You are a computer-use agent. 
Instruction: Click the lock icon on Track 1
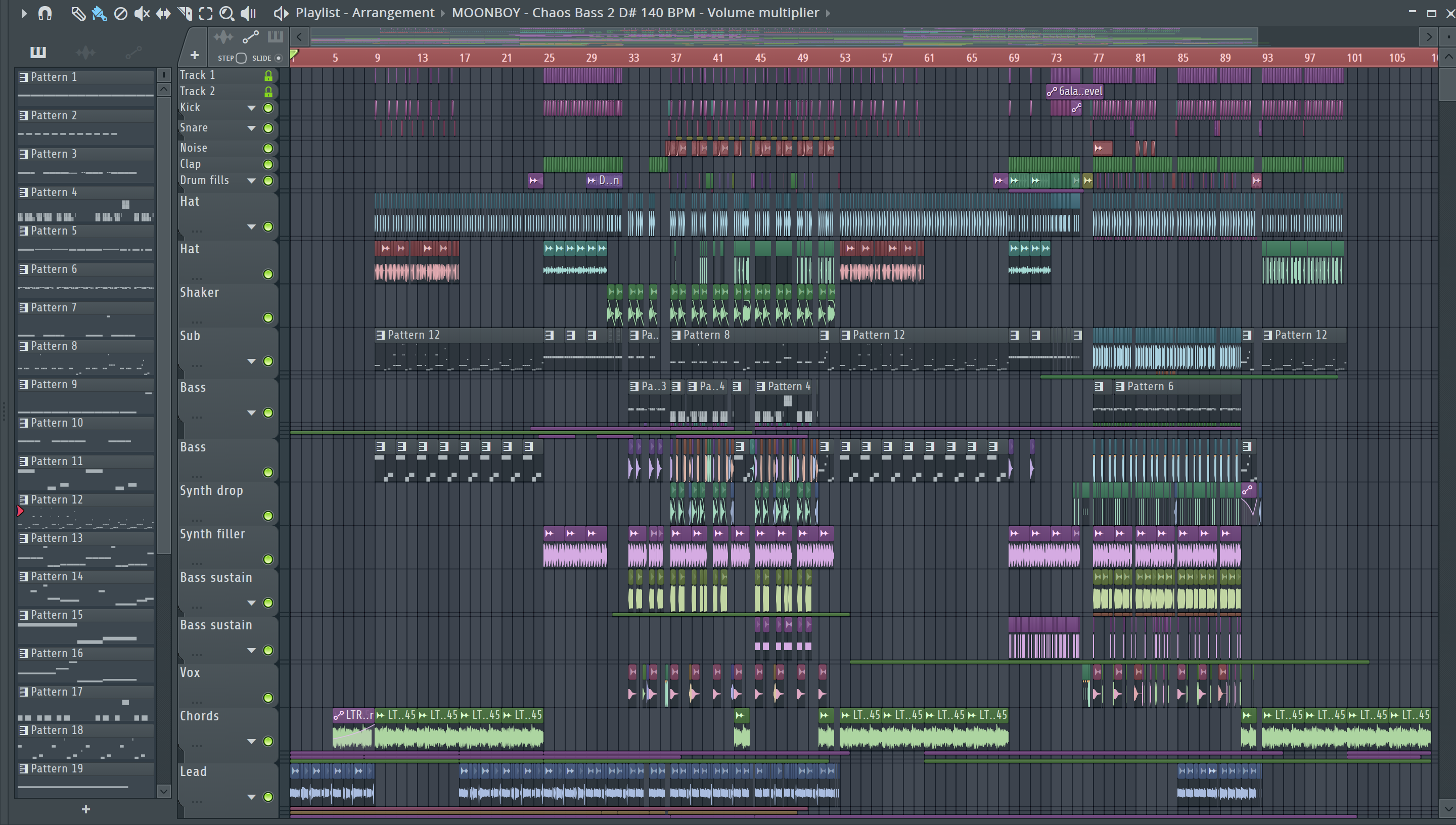click(268, 75)
